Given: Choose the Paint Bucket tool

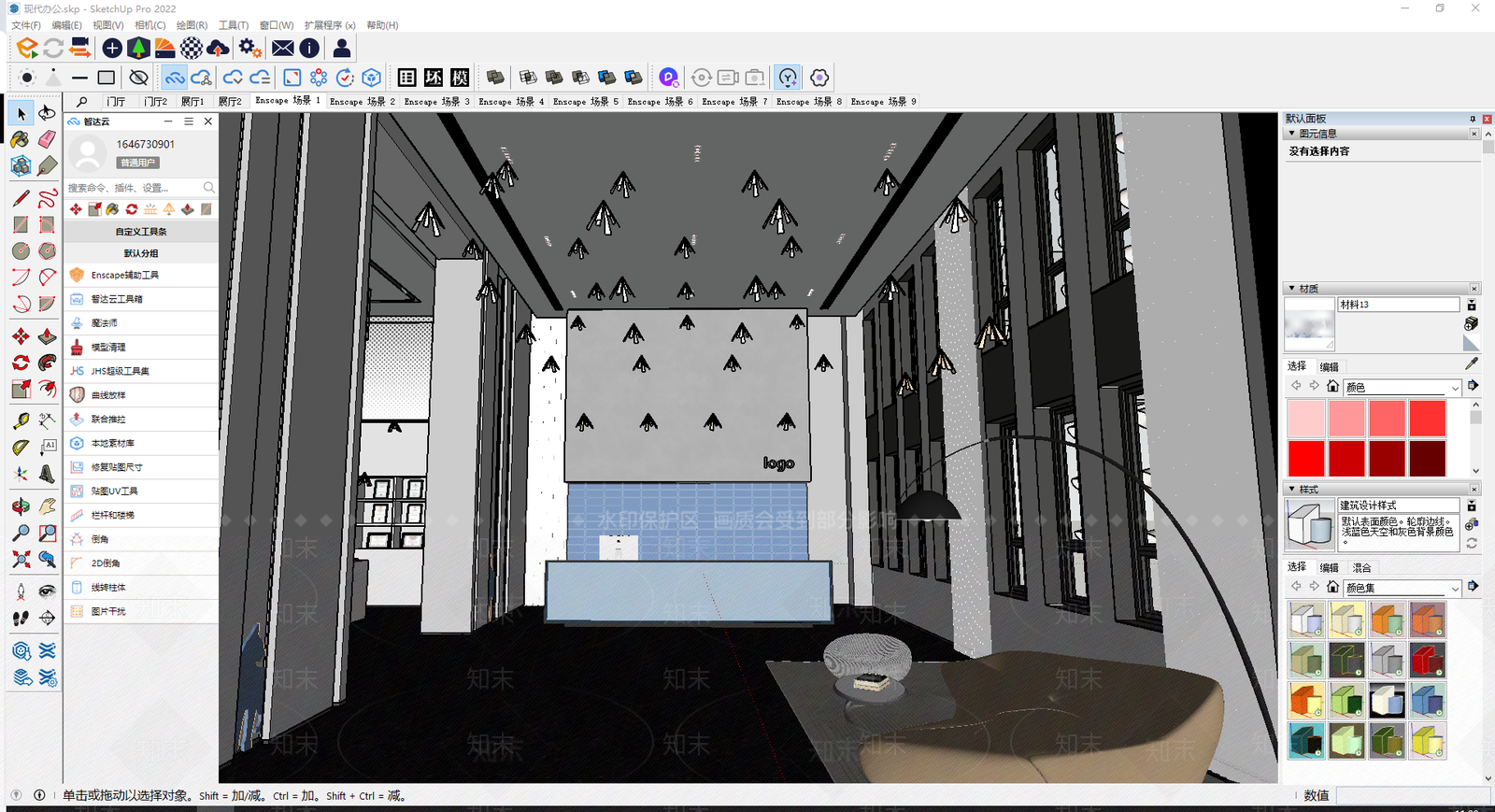Looking at the screenshot, I should point(21,139).
